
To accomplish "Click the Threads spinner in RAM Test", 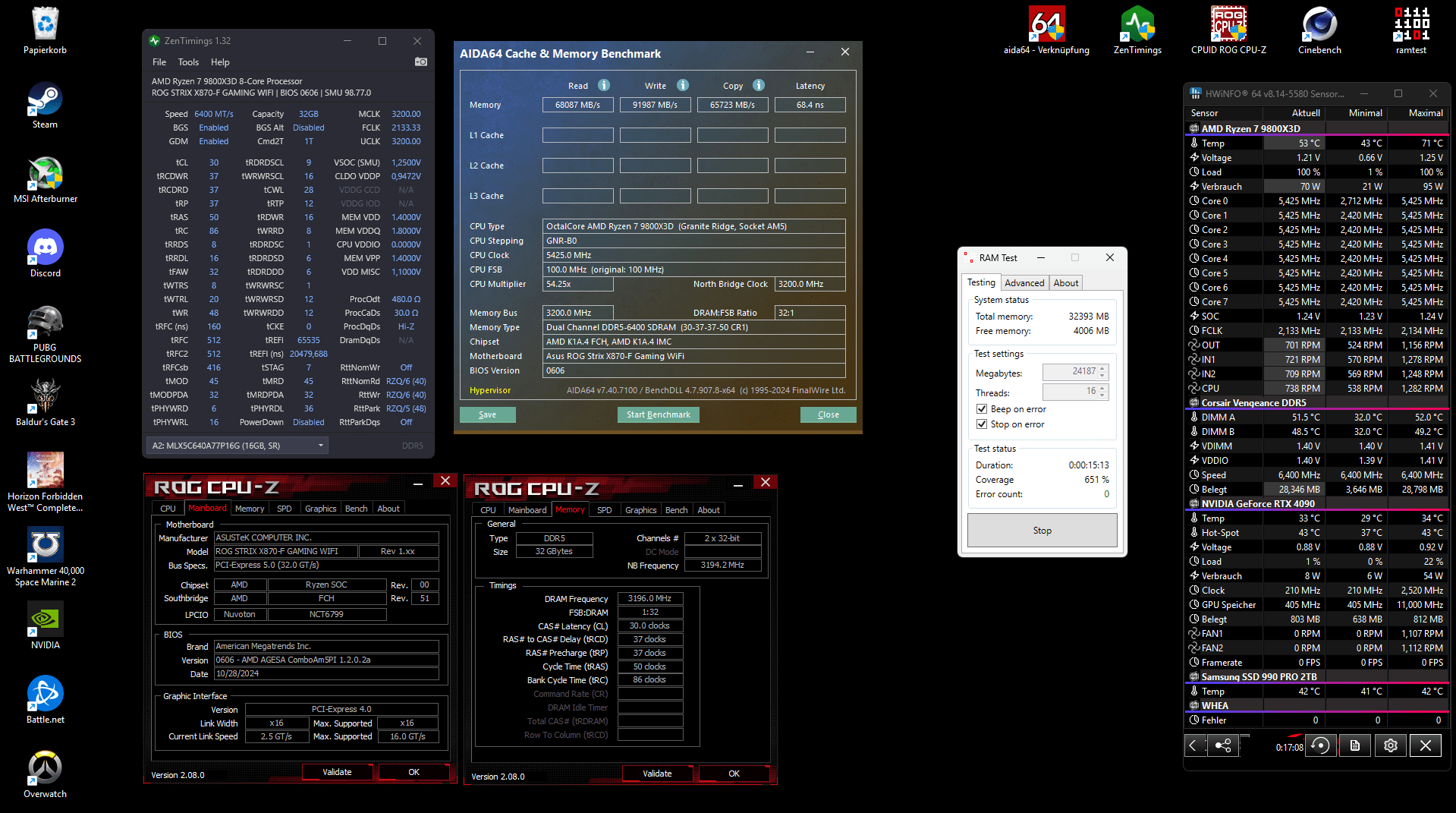I will coord(1103,392).
